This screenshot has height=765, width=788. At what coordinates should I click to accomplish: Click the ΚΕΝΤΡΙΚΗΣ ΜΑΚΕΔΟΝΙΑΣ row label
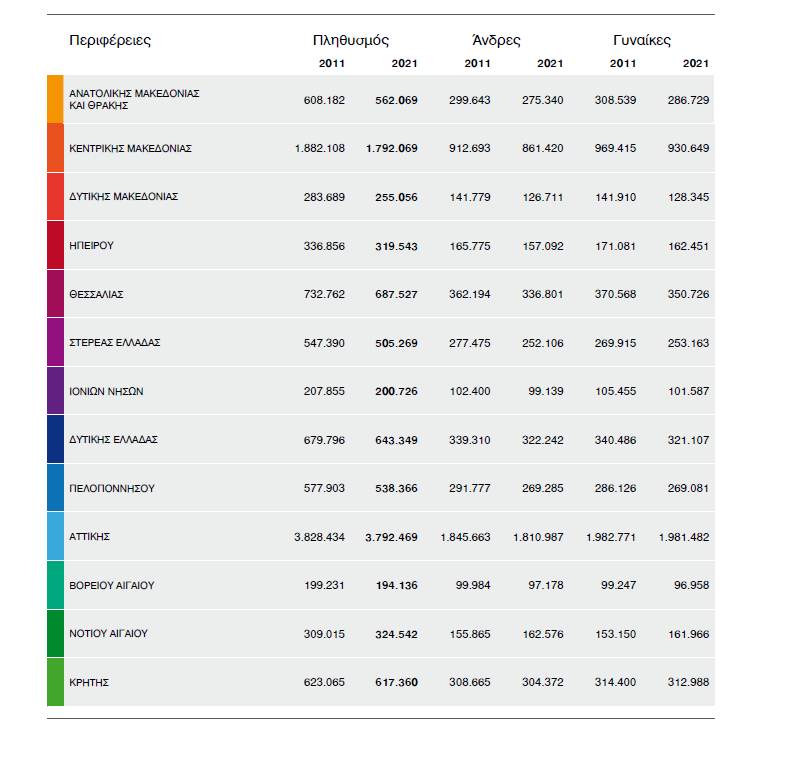tap(130, 148)
